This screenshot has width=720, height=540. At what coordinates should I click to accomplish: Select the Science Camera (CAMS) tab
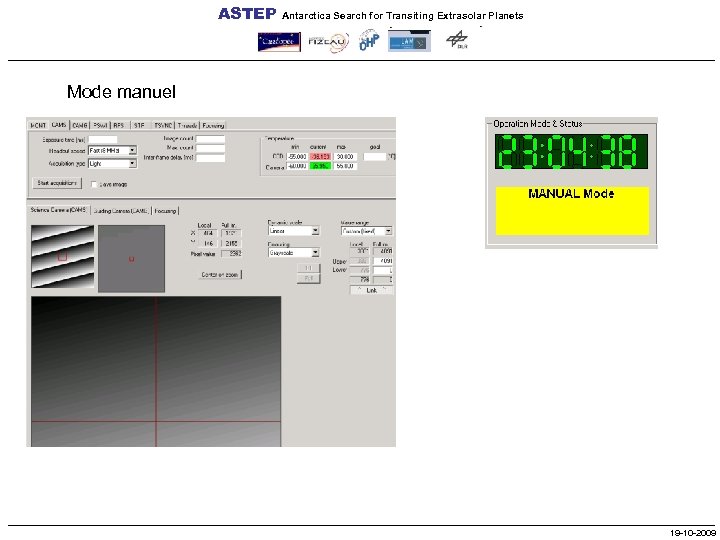[58, 210]
